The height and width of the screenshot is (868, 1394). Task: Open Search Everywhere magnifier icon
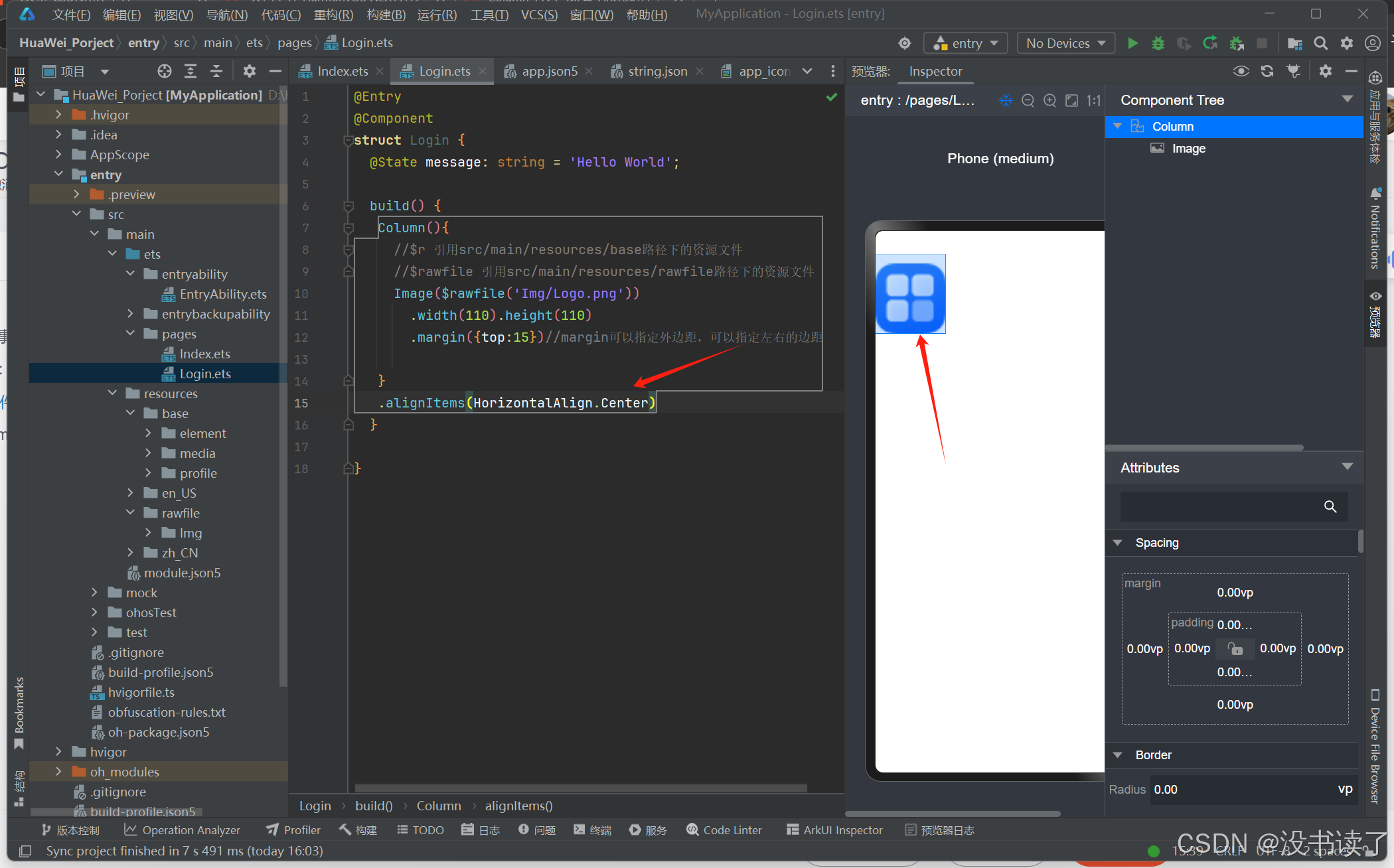coord(1320,43)
